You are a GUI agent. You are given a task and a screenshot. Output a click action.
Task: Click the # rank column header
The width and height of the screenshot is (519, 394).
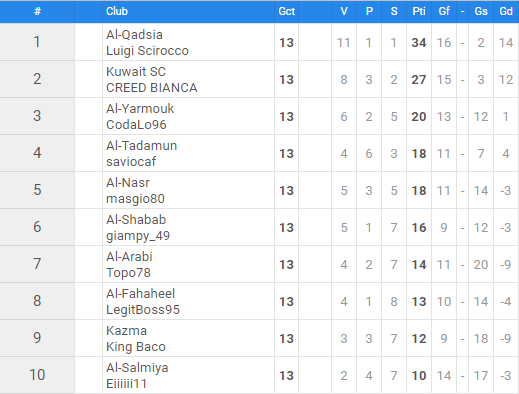pyautogui.click(x=37, y=11)
